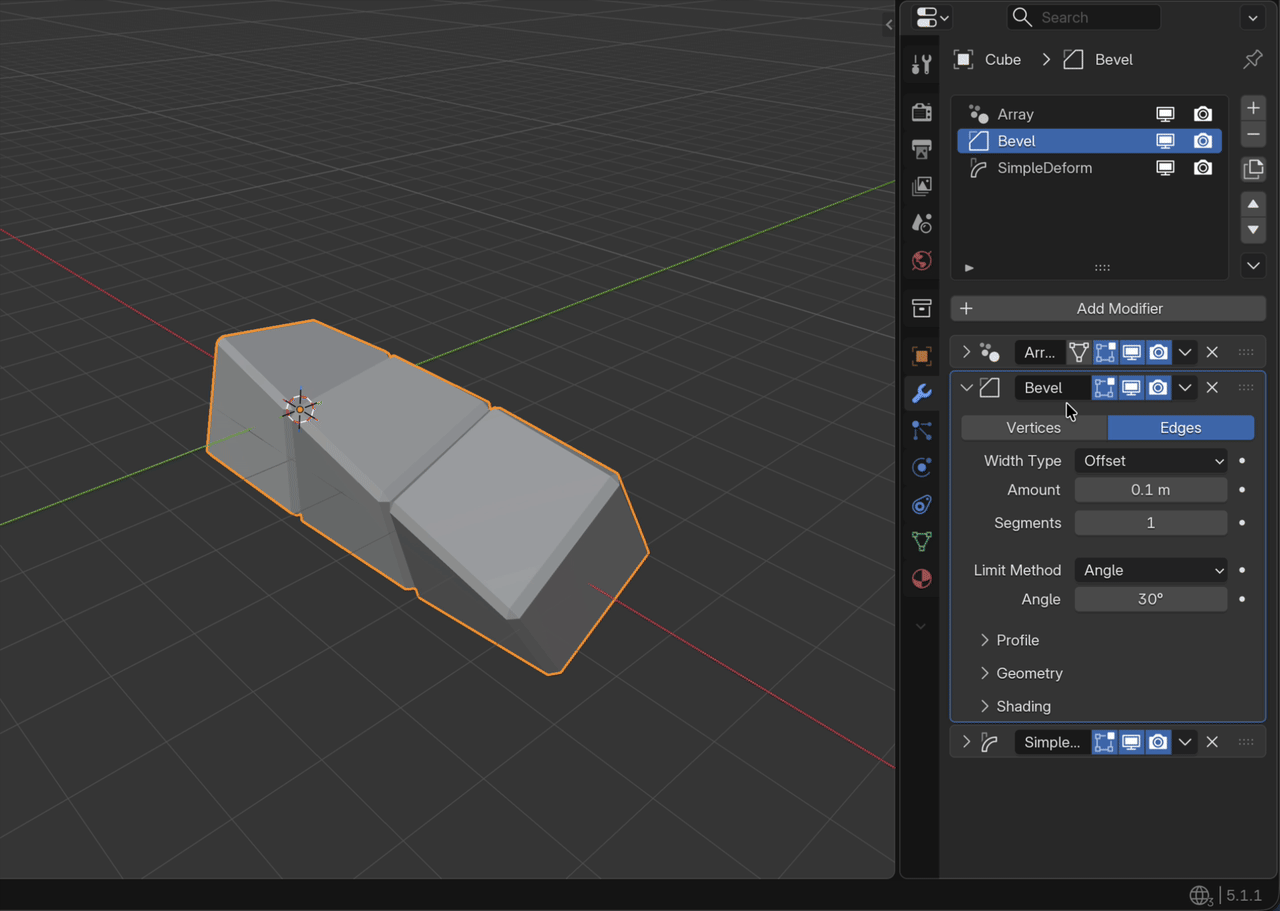Viewport: 1280px width, 911px height.
Task: Open the World properties tab
Action: click(921, 261)
